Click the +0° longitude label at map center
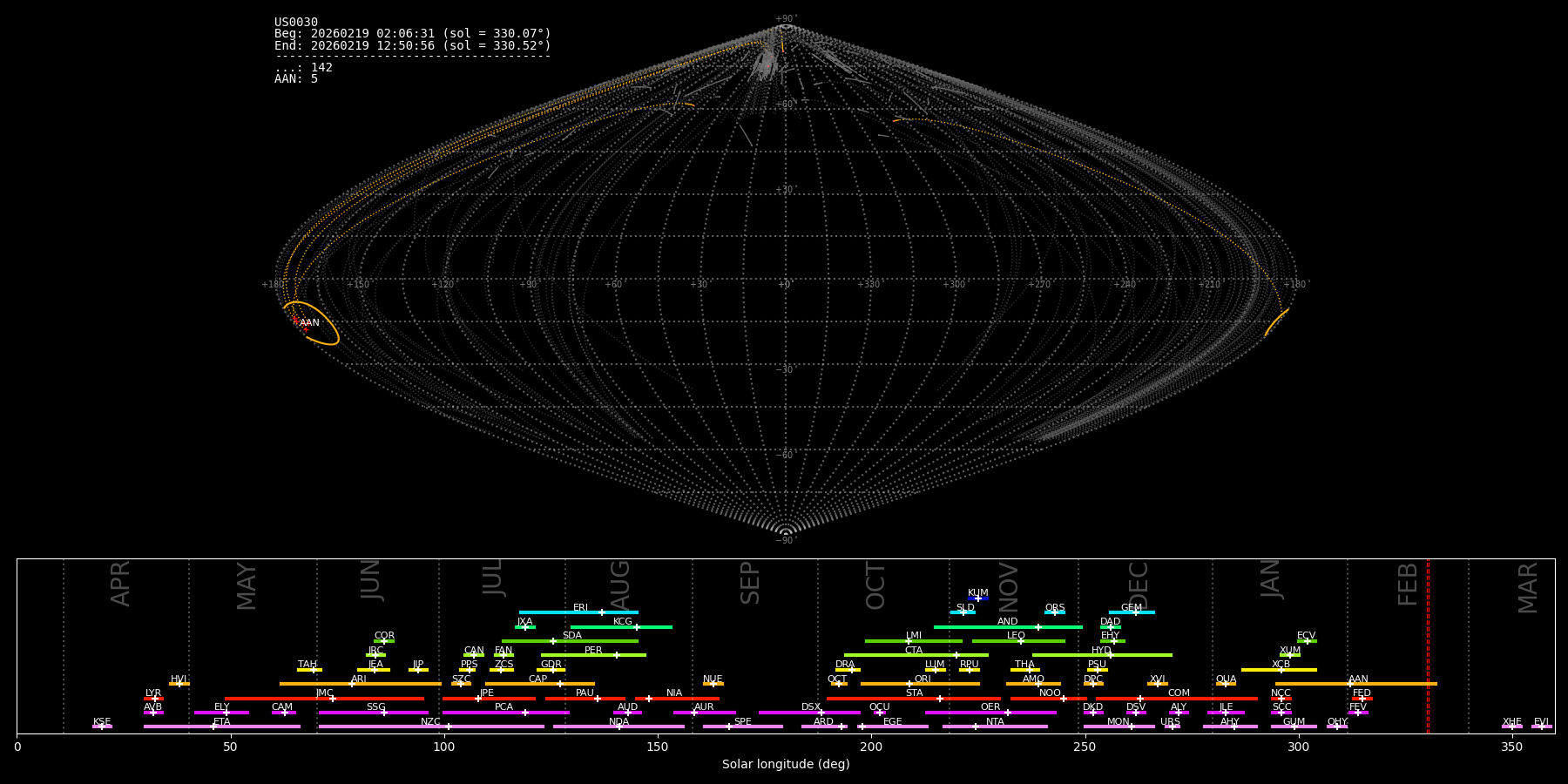Screen dimensions: 1568x784 click(x=786, y=284)
